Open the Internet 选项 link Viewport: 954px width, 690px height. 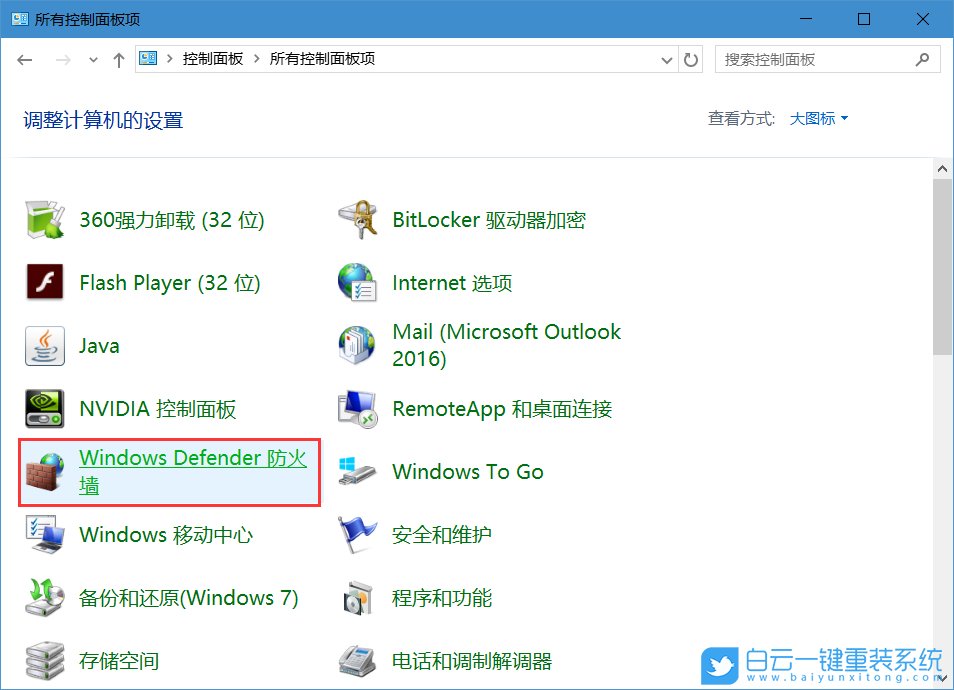coord(452,283)
